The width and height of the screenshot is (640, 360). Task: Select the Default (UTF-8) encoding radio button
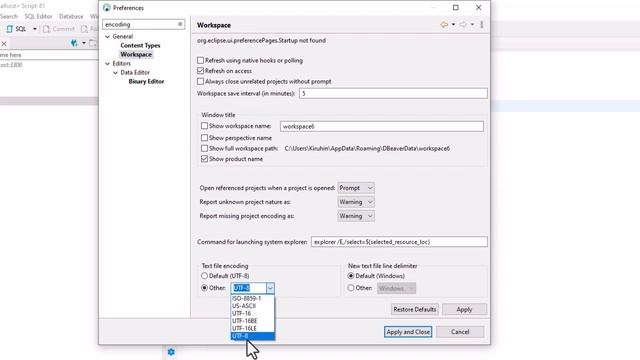point(204,276)
